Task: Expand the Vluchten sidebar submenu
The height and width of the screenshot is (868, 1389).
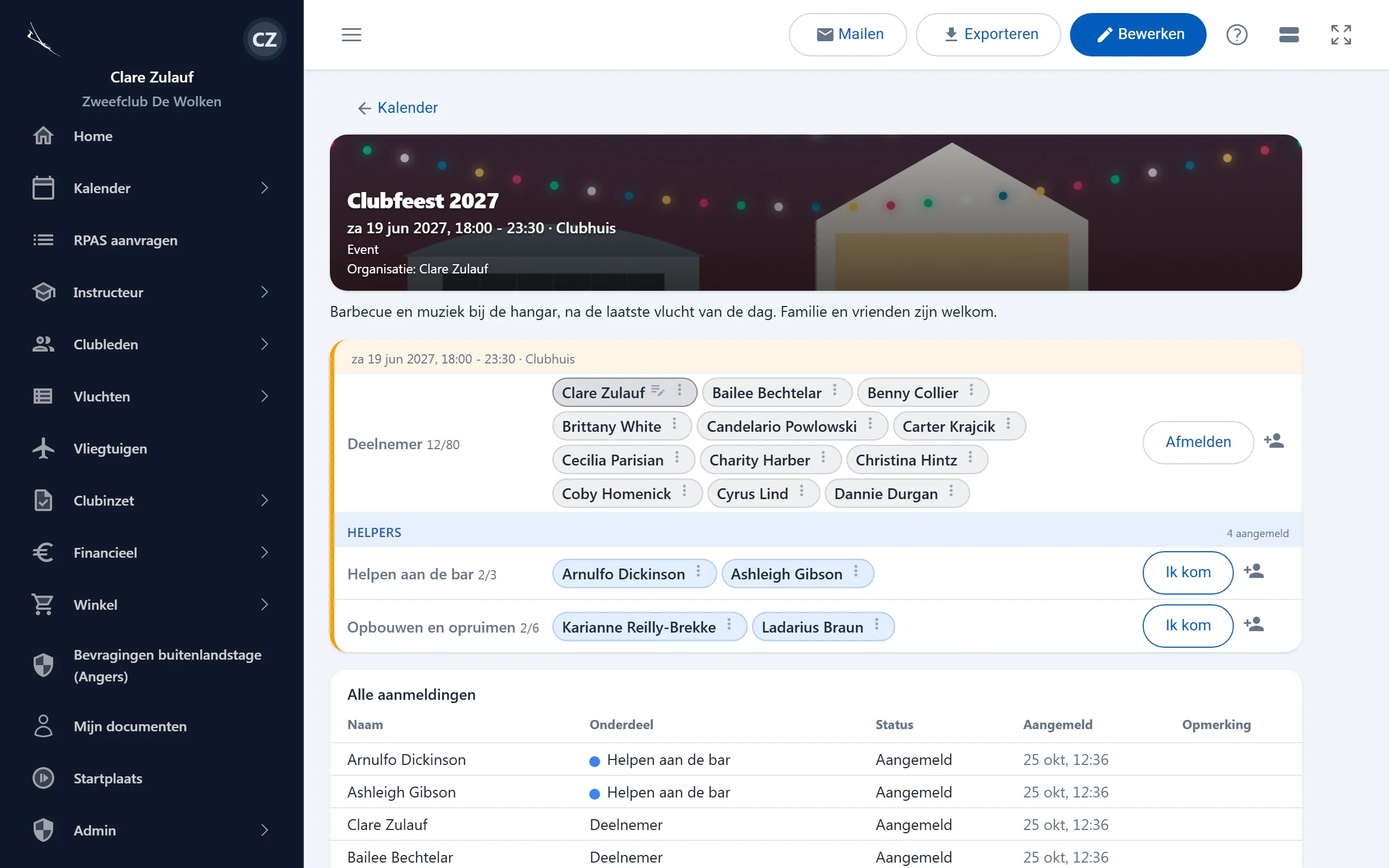Action: (265, 397)
